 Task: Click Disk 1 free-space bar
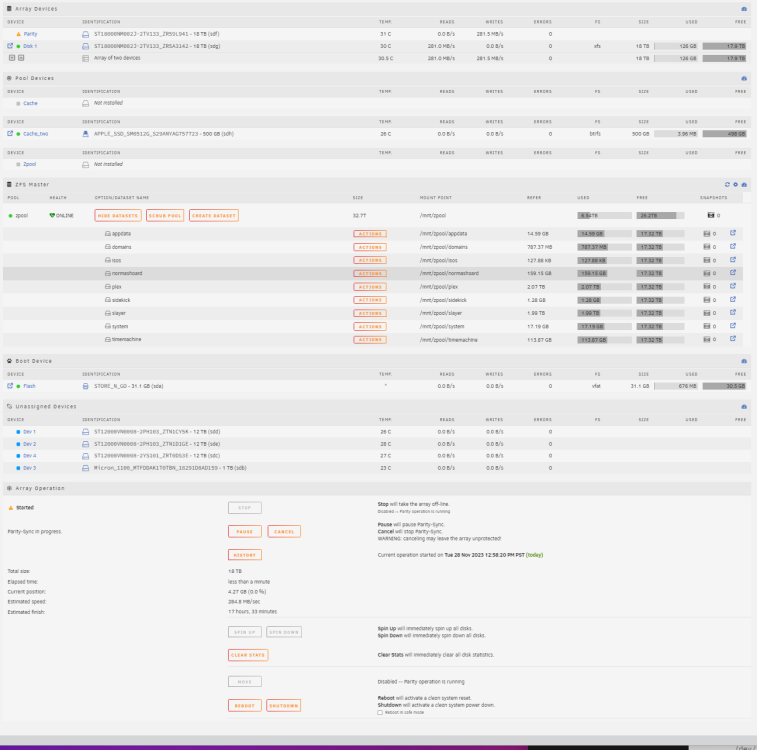click(x=724, y=46)
